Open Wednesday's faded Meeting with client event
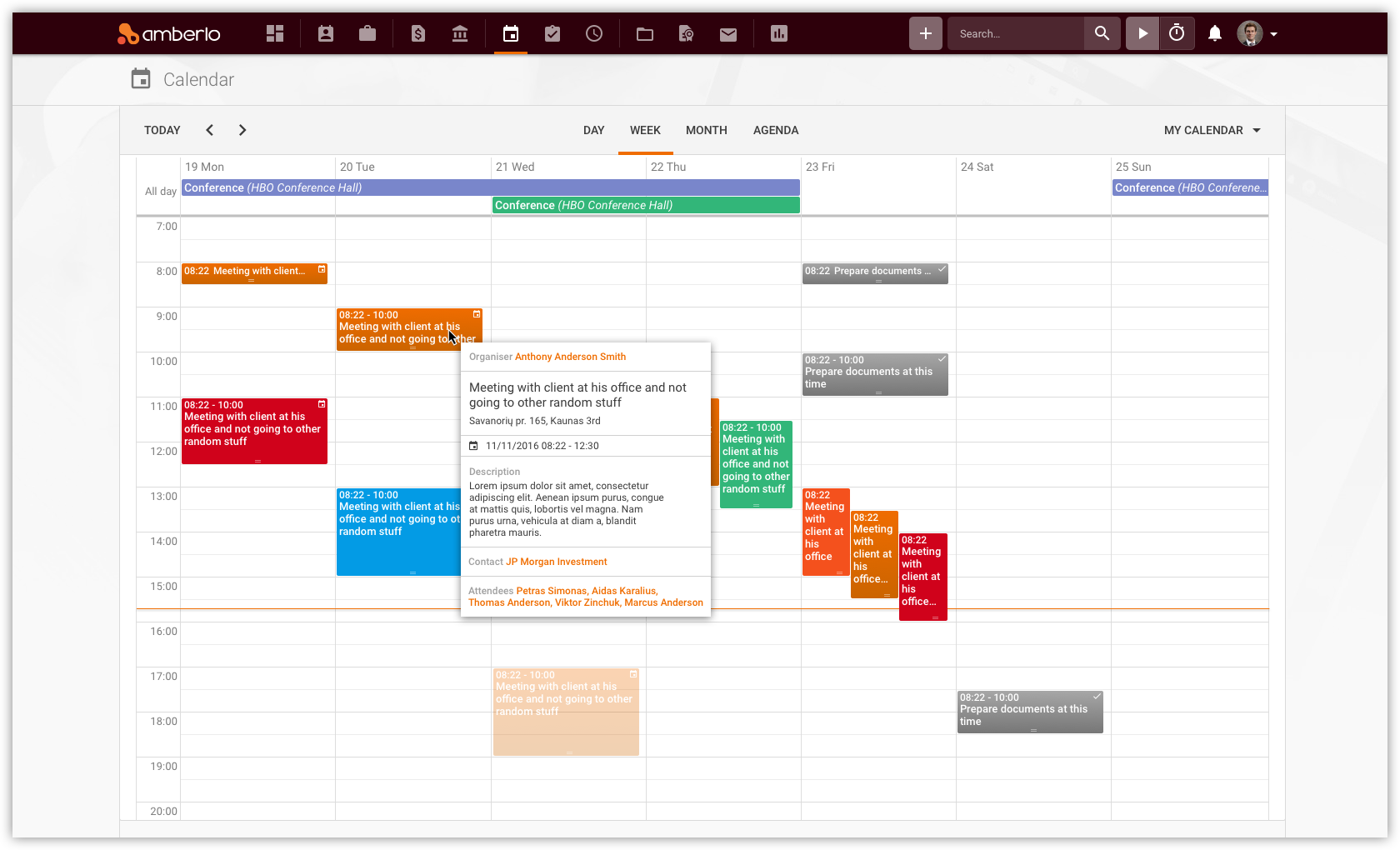1400x850 pixels. 566,712
